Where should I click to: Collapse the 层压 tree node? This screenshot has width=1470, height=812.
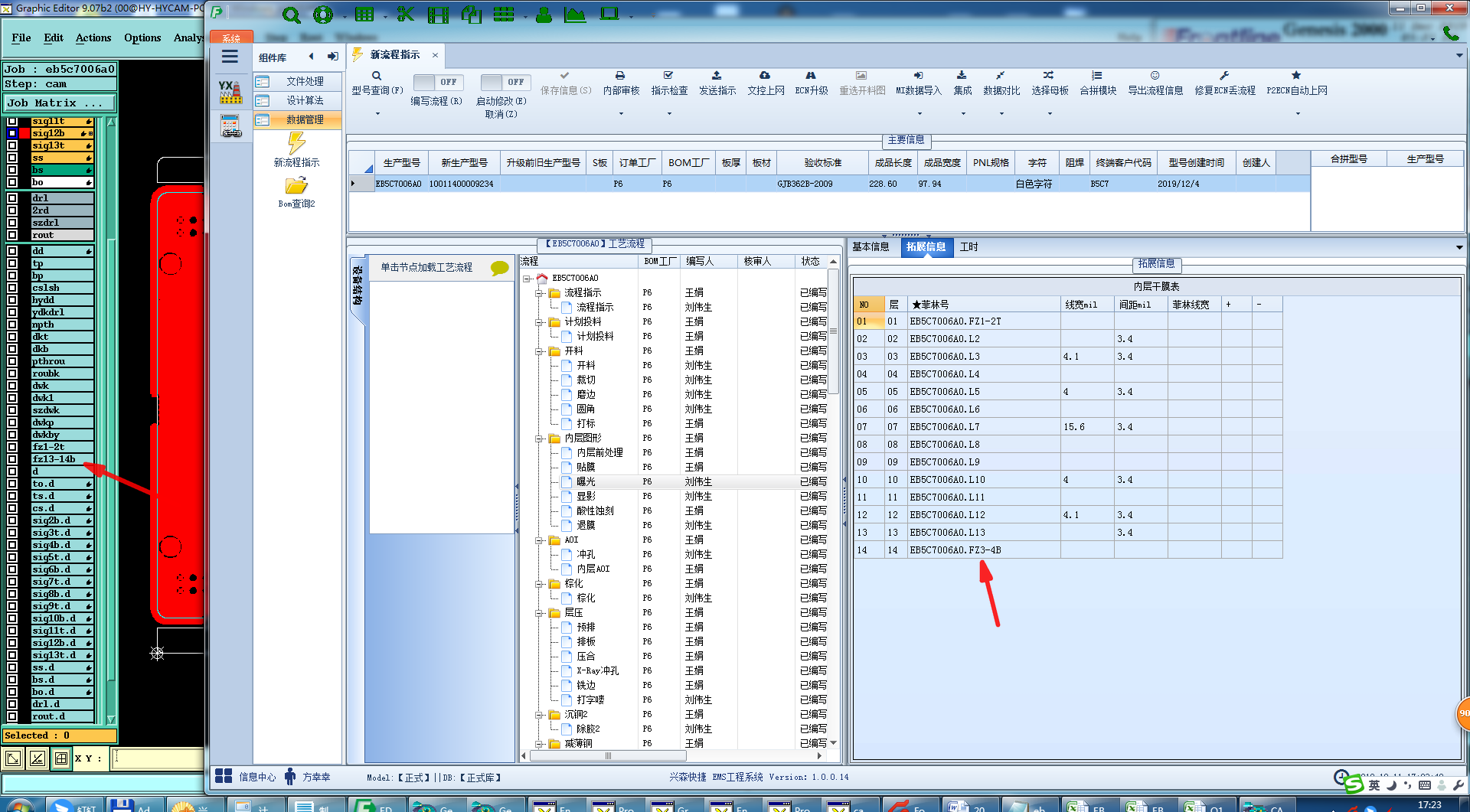[539, 613]
